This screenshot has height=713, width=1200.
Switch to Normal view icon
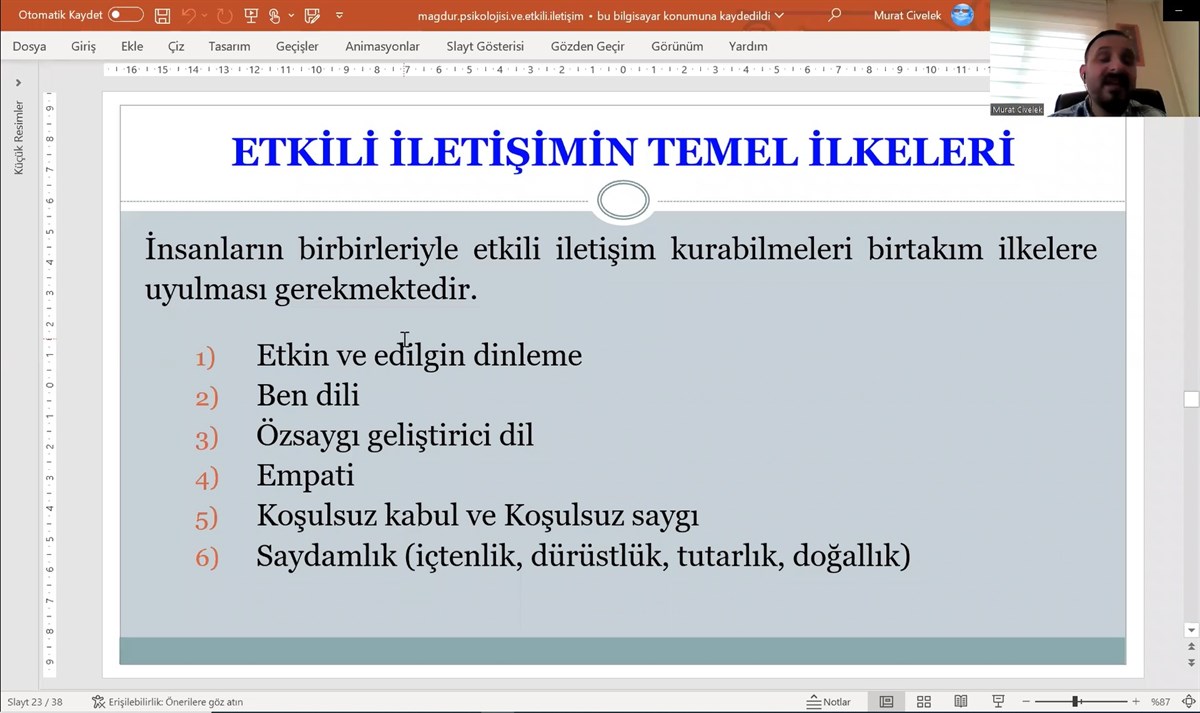coord(886,702)
